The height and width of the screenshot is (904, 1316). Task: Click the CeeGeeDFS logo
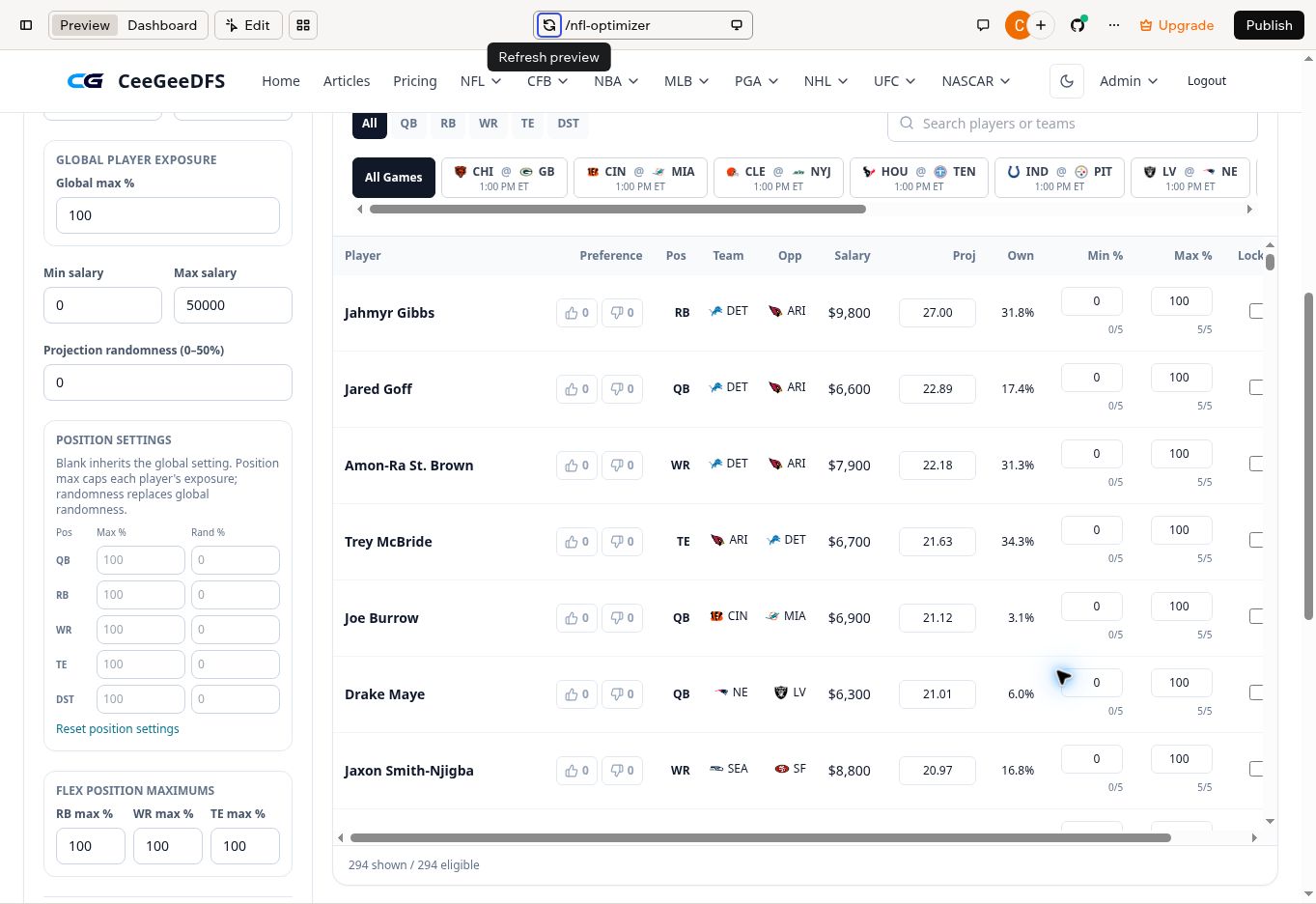click(146, 81)
